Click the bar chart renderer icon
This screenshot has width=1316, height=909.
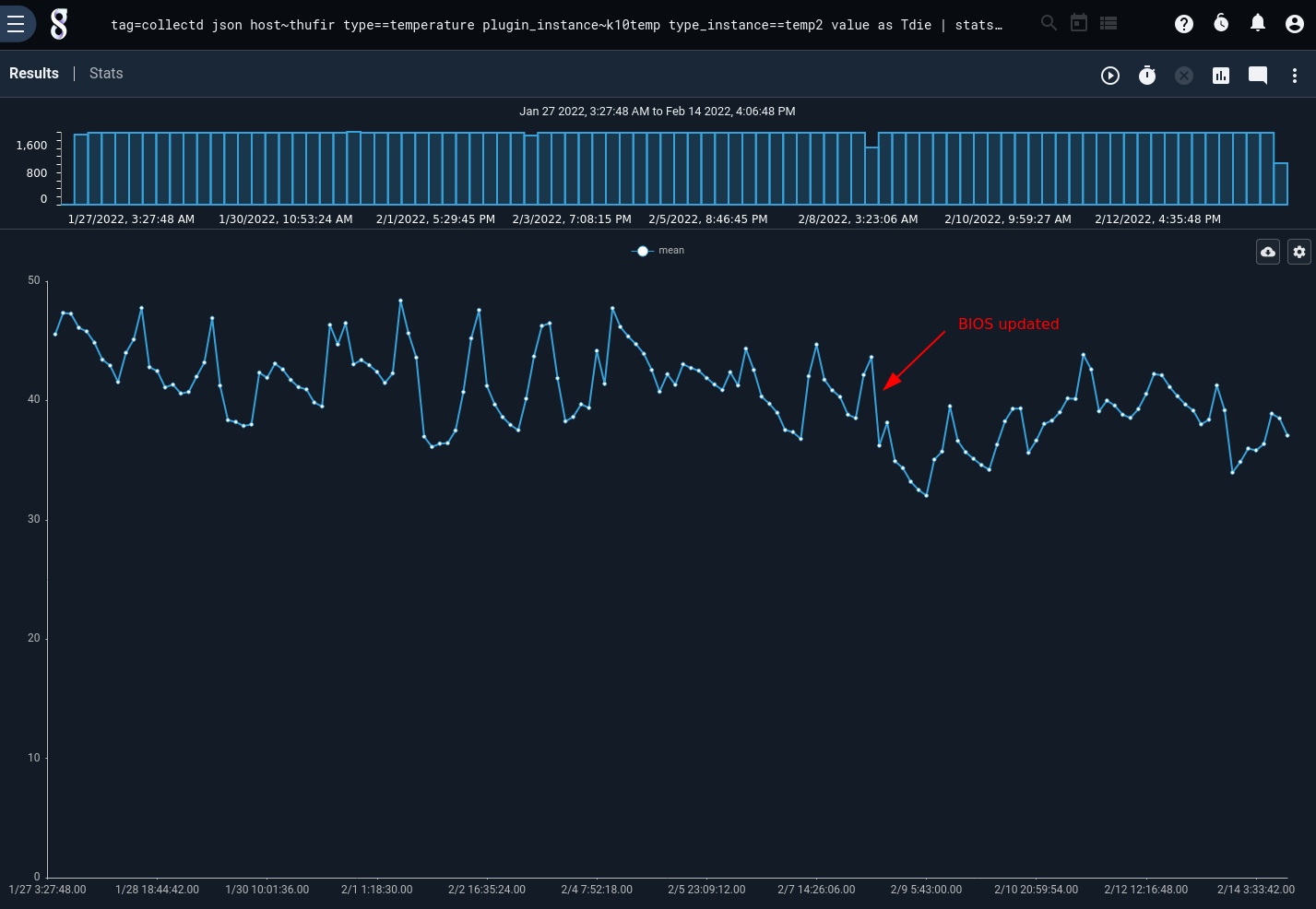[1221, 76]
